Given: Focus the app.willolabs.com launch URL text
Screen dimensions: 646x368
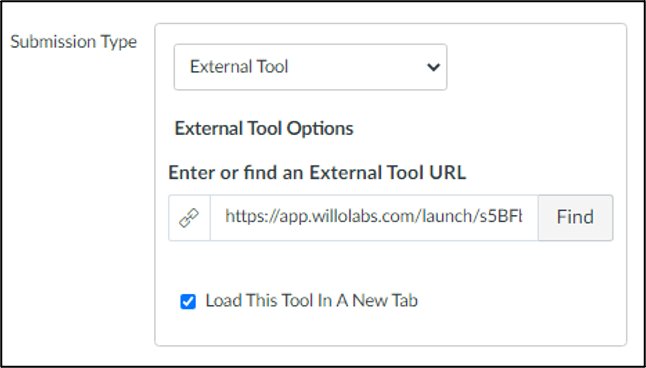Looking at the screenshot, I should [x=374, y=216].
